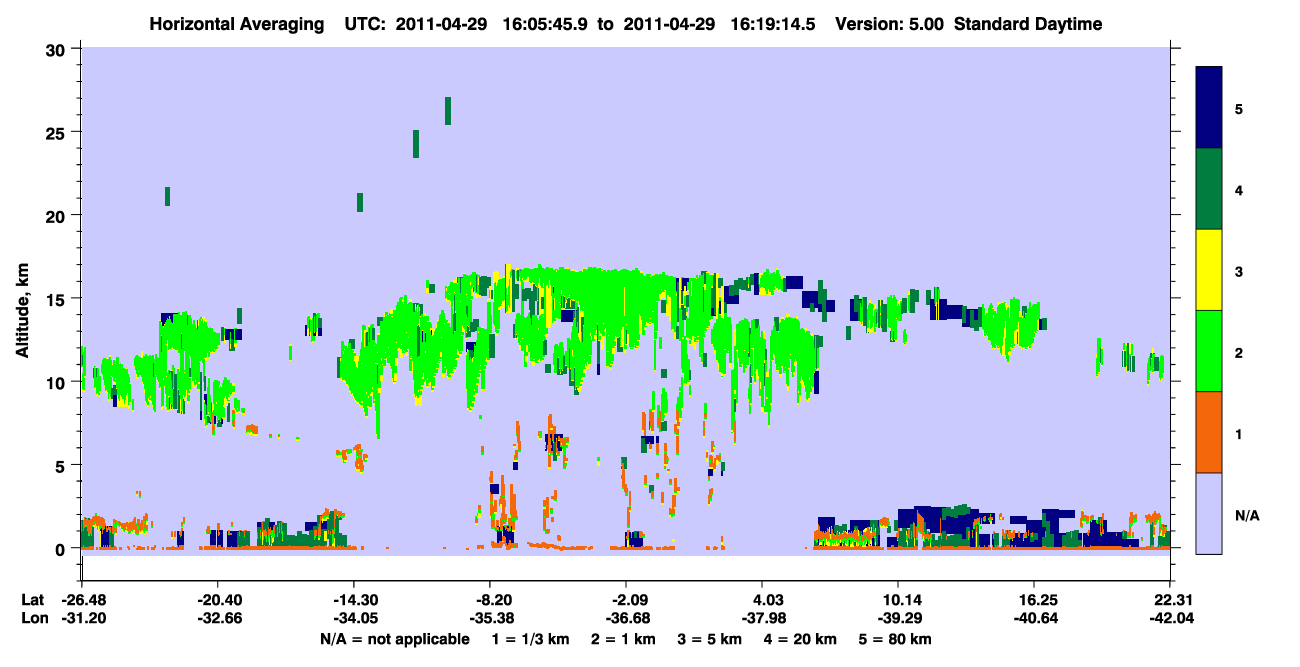Click the altitude tick label 25
The width and height of the screenshot is (1300, 667).
tap(58, 132)
